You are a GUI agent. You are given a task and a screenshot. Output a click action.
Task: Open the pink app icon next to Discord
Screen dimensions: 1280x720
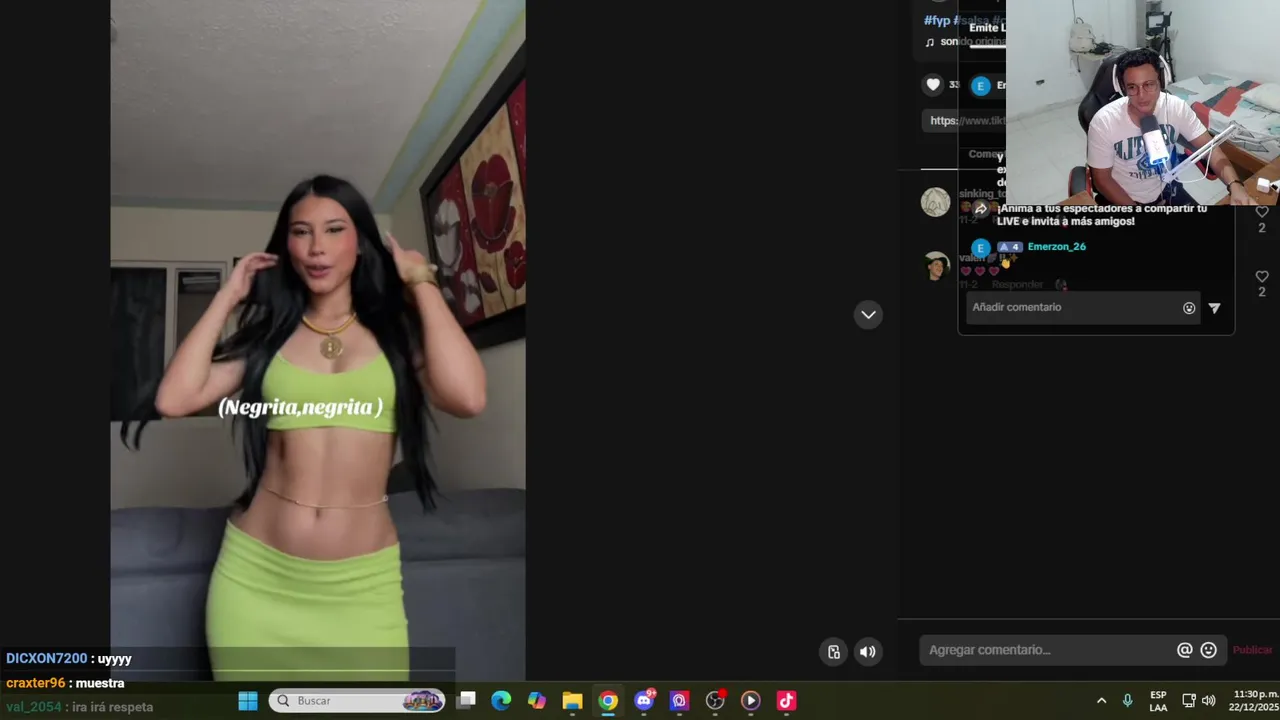coord(679,701)
